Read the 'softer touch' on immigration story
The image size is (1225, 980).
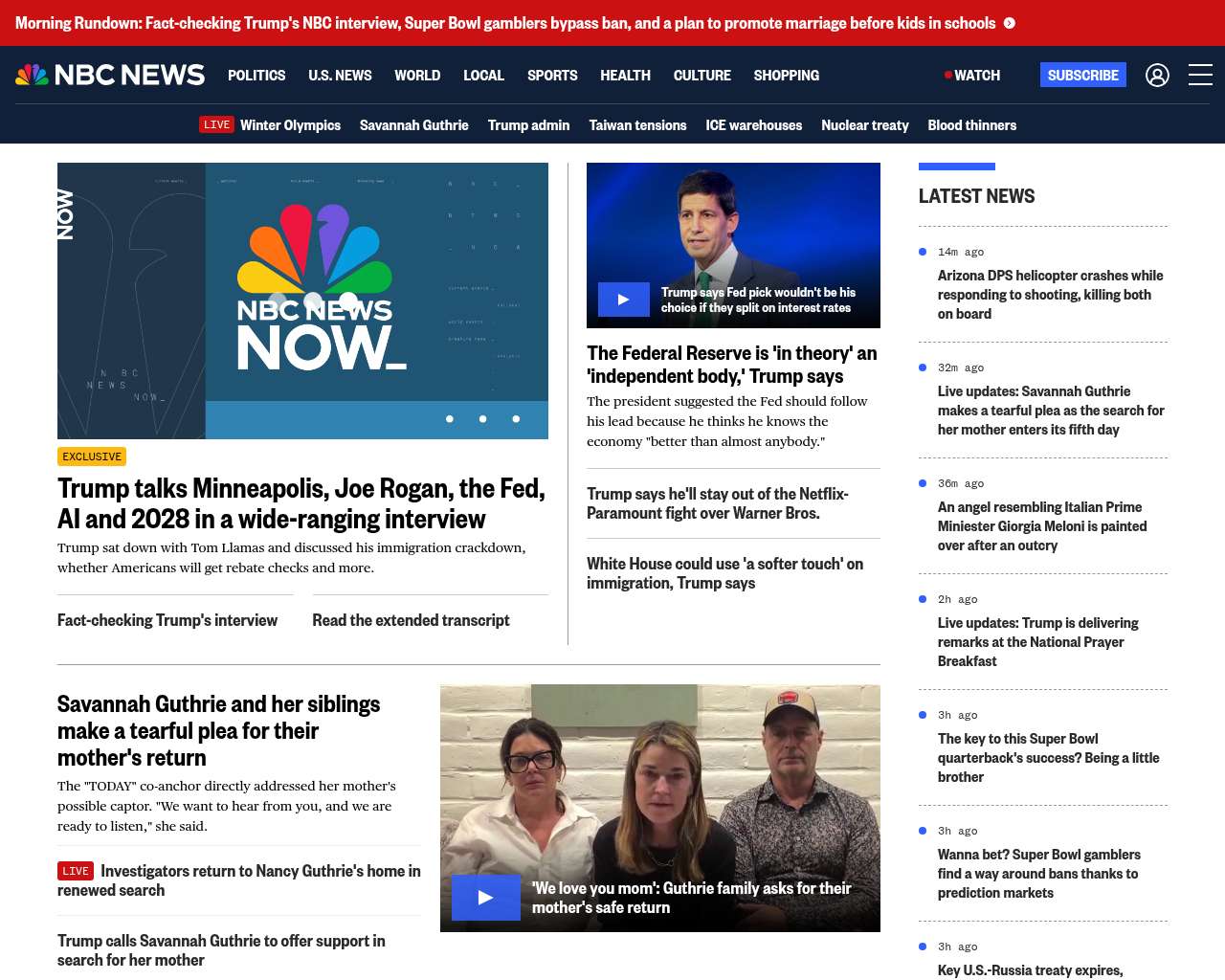pyautogui.click(x=725, y=573)
